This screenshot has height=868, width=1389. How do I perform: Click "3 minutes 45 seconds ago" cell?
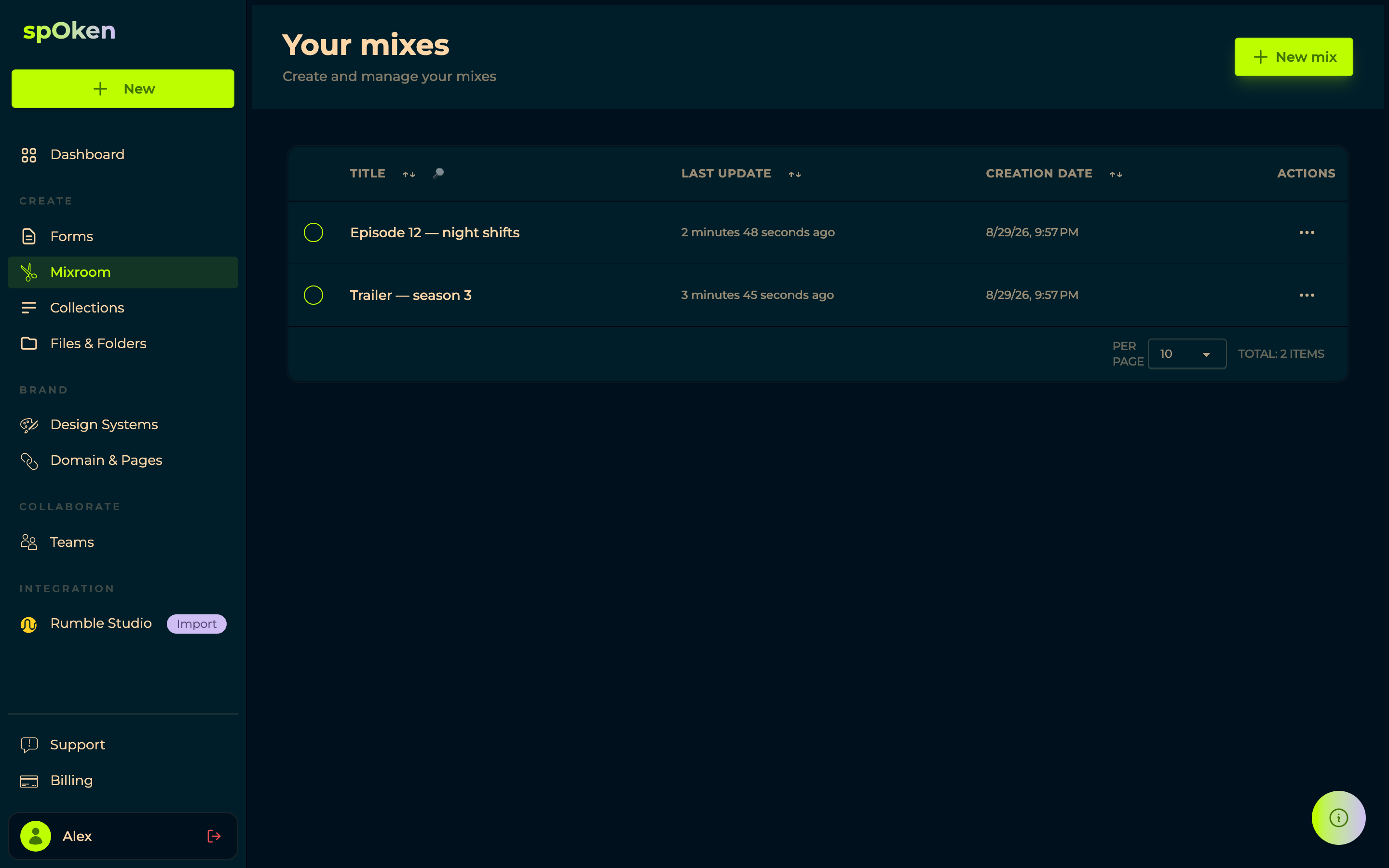point(757,295)
